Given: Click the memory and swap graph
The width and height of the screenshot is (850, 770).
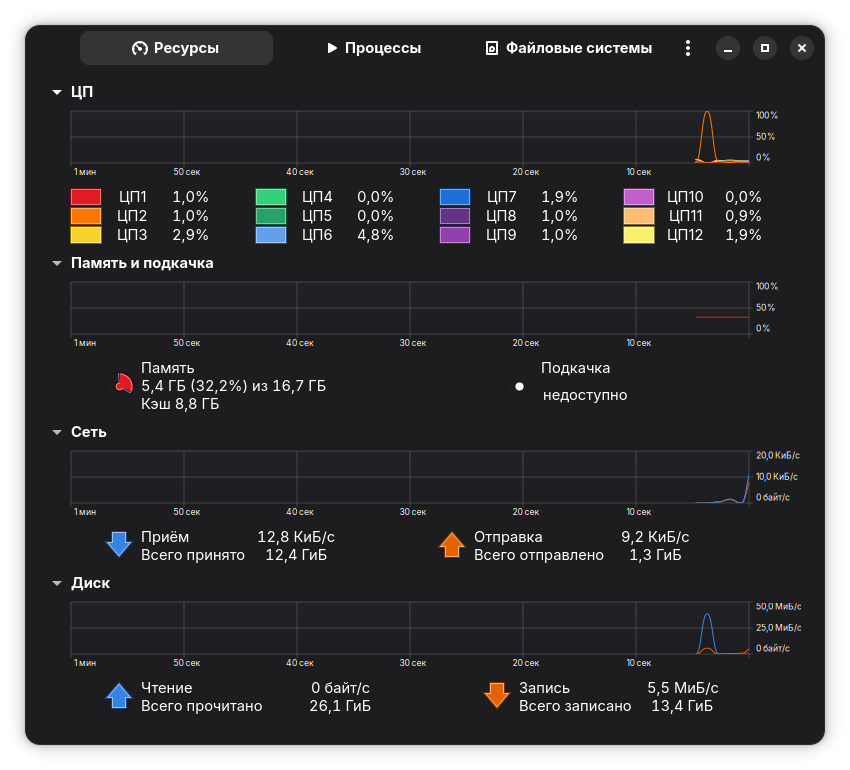Looking at the screenshot, I should [x=410, y=308].
